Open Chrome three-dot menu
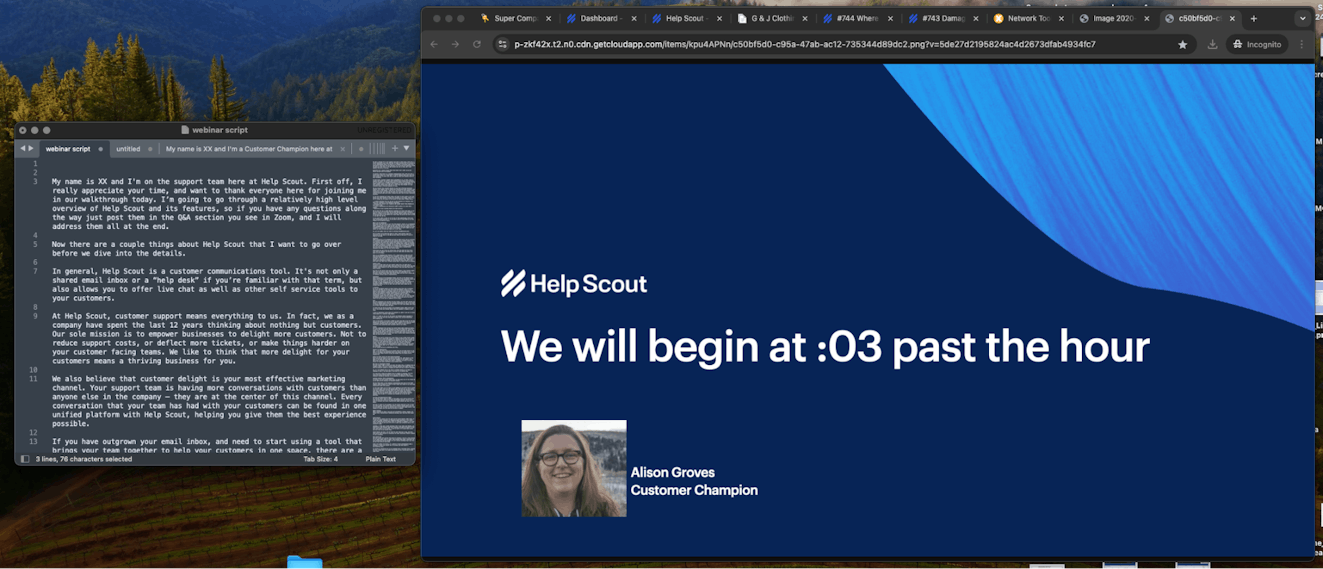 click(x=1302, y=44)
